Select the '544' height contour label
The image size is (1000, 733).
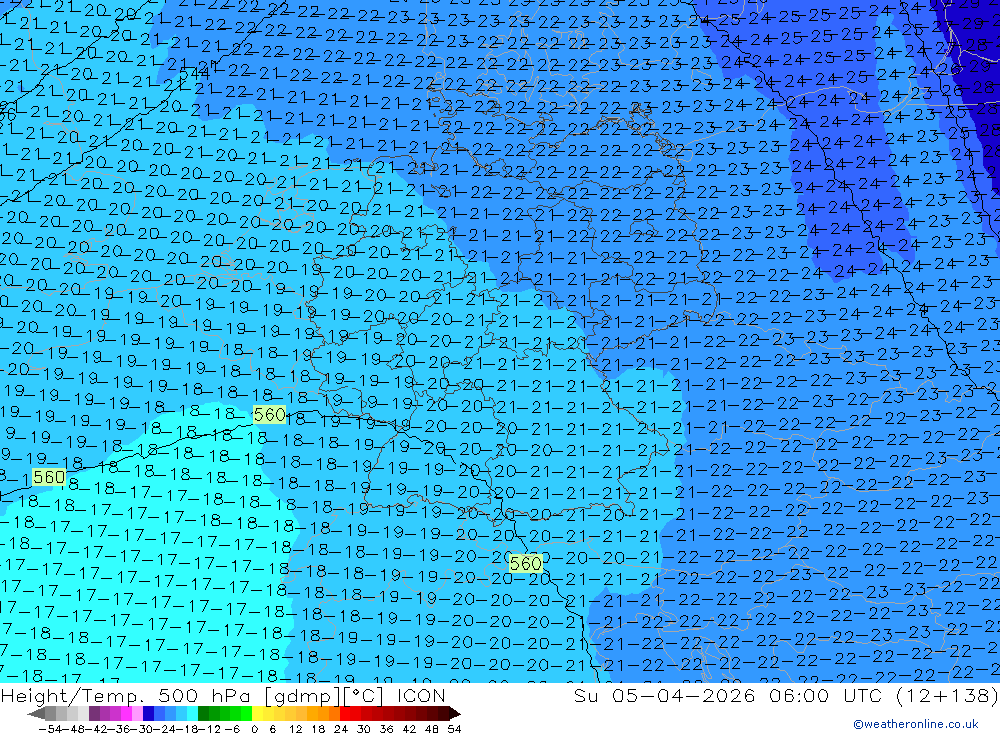point(194,74)
